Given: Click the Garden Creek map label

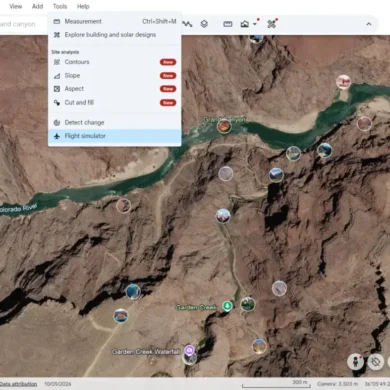Looking at the screenshot, I should (196, 307).
